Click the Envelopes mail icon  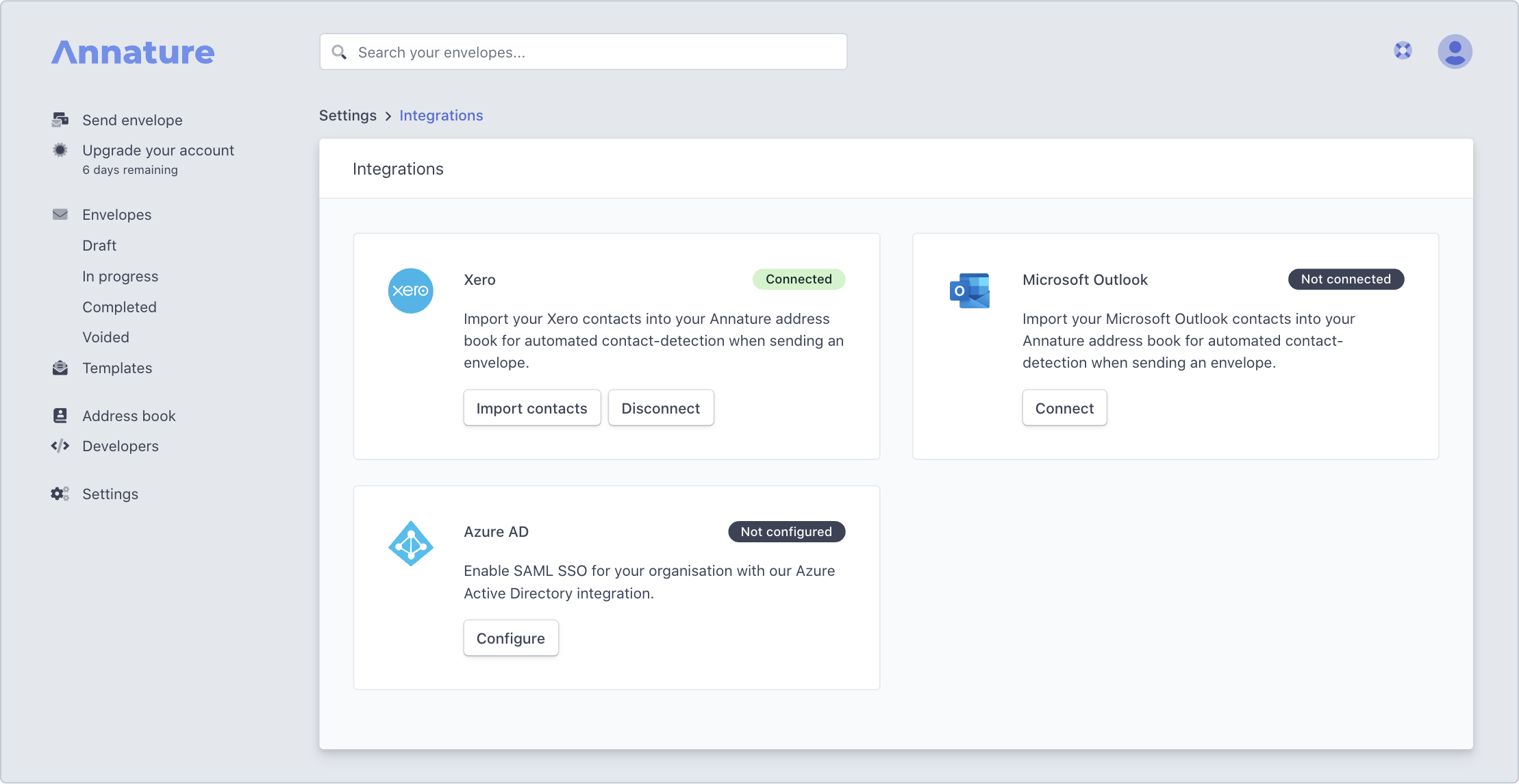click(60, 214)
